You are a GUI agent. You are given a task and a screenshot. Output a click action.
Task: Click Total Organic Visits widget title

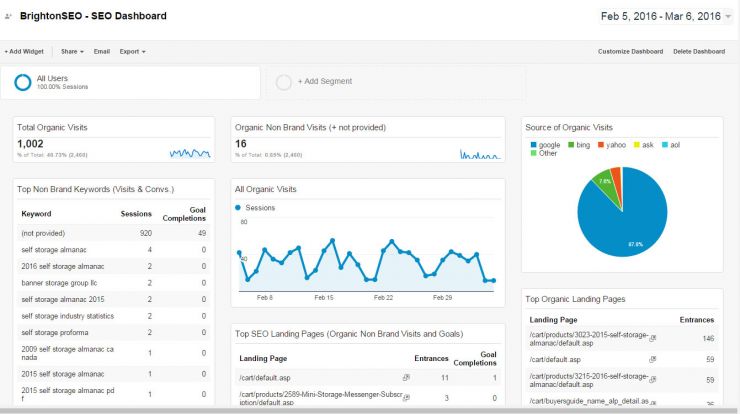click(52, 127)
